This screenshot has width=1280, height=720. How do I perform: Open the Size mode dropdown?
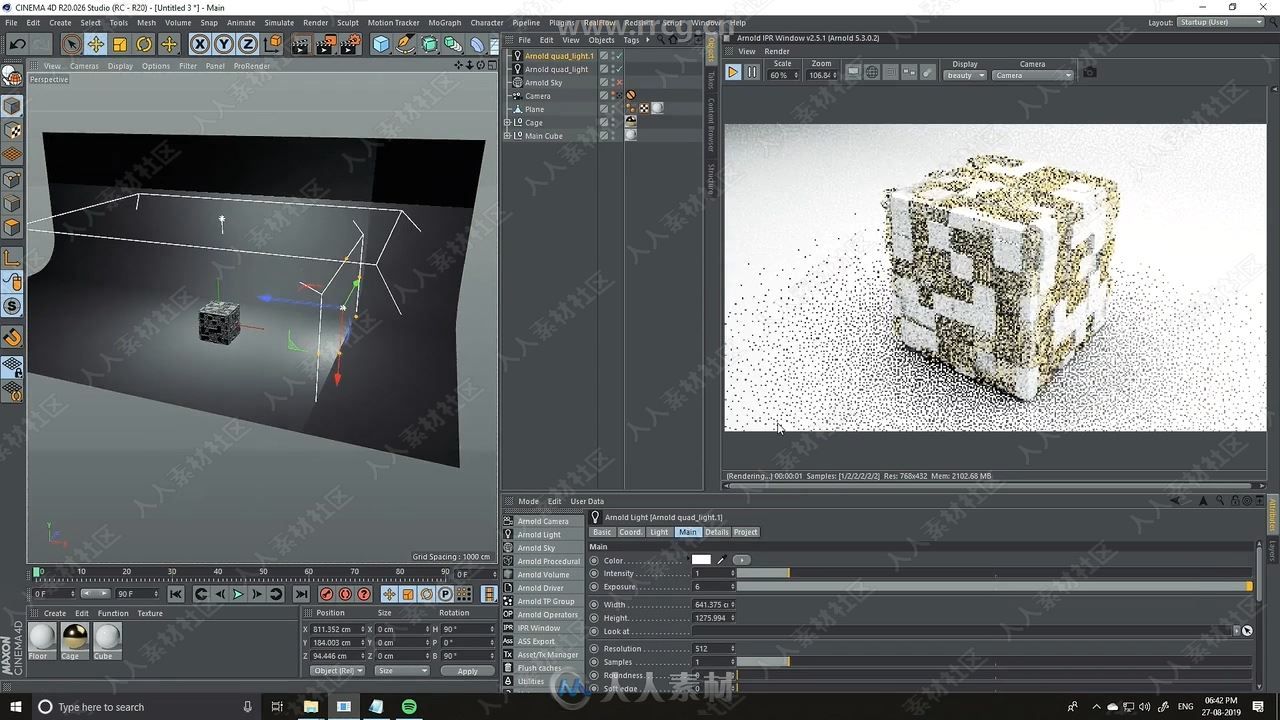click(x=401, y=671)
